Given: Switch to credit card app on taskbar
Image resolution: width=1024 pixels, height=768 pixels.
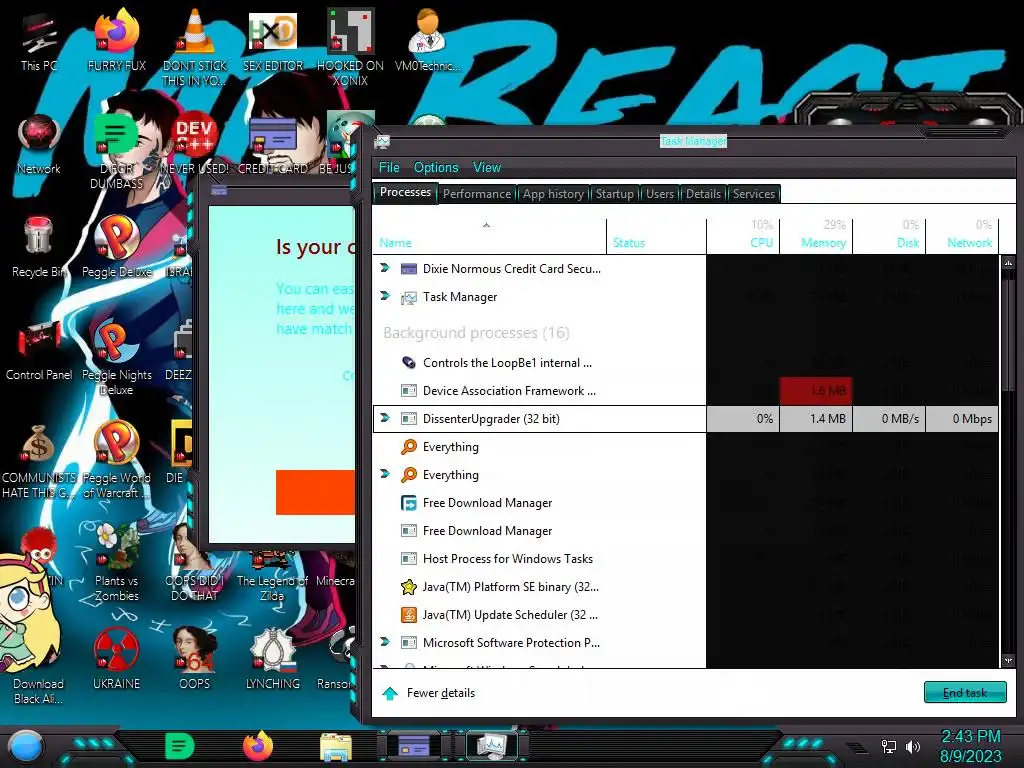Looking at the screenshot, I should pos(414,745).
